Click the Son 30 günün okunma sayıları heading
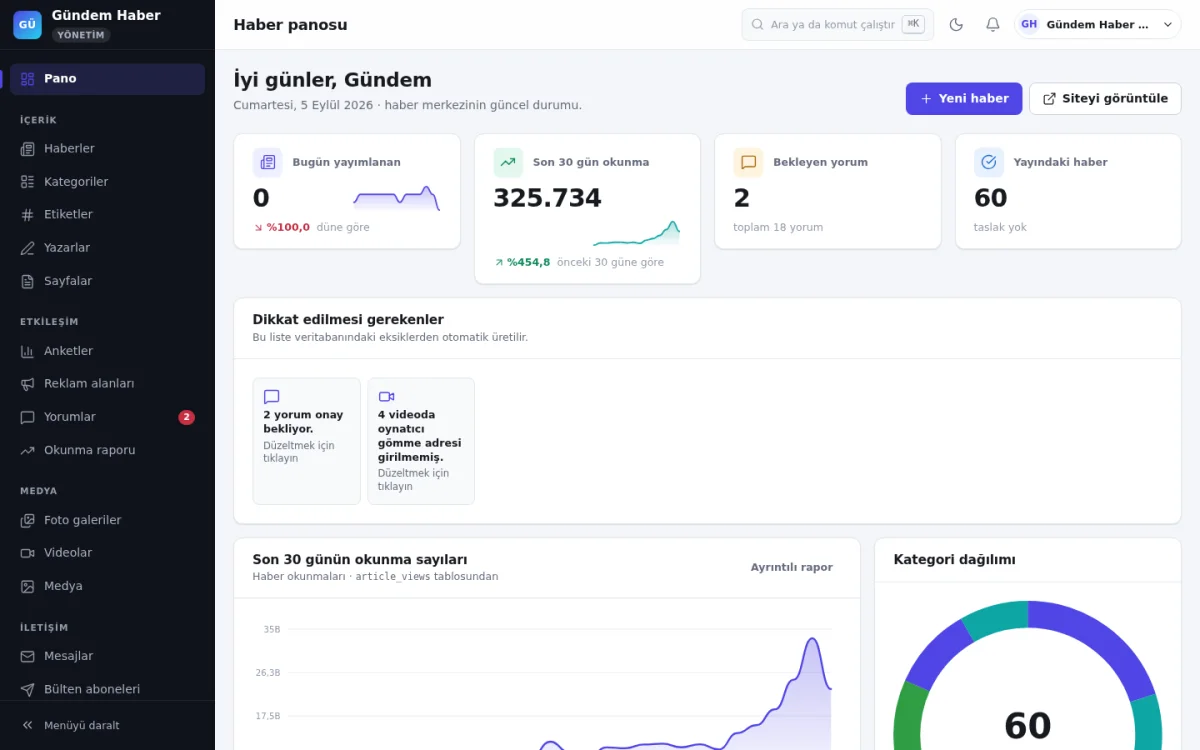 click(360, 560)
